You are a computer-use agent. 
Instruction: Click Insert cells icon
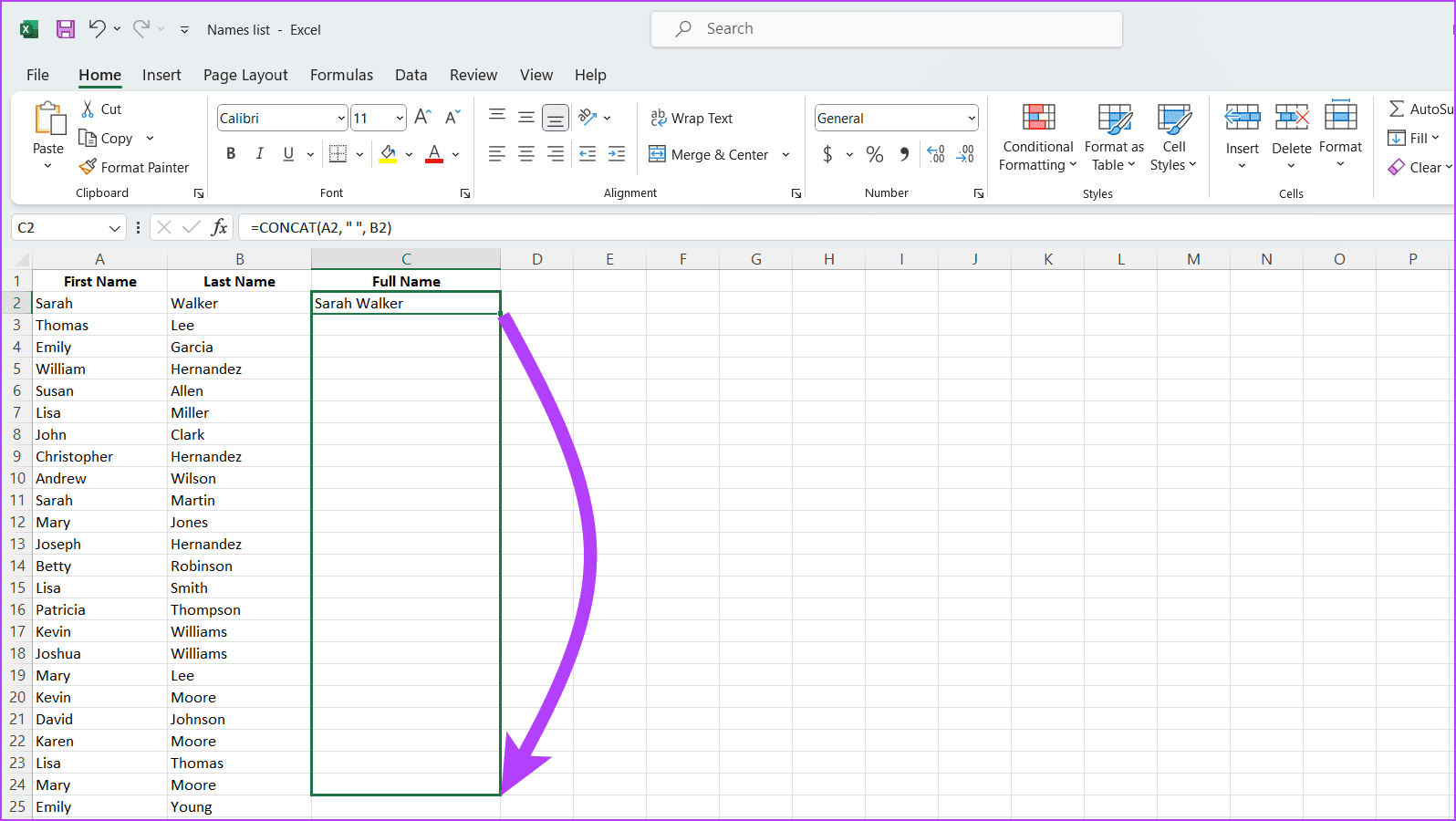coord(1242,118)
